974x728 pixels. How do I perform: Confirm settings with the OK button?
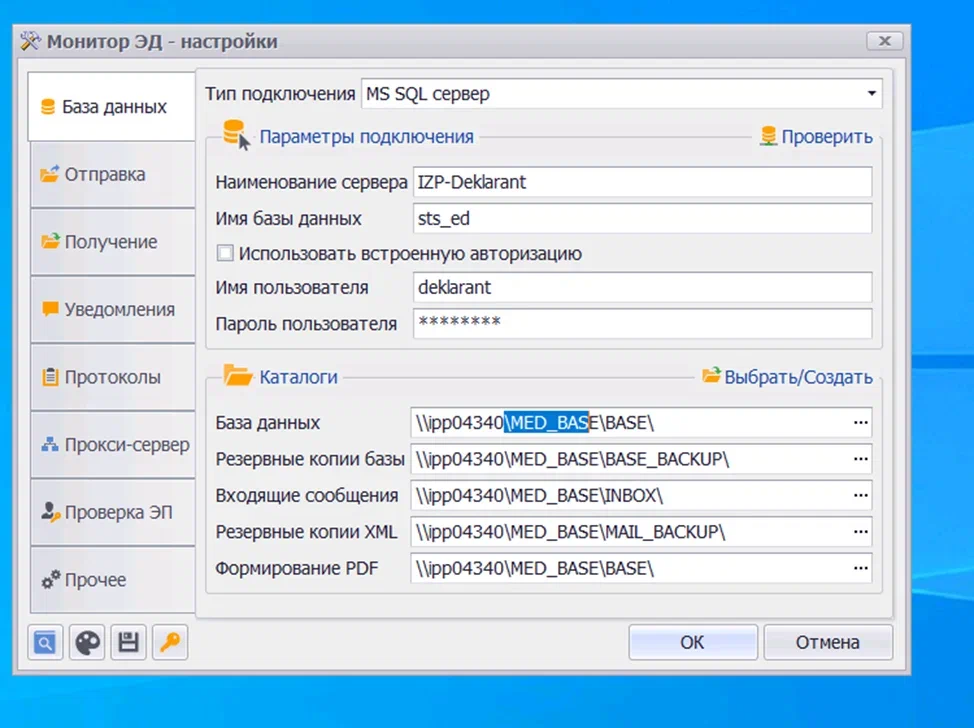click(x=693, y=642)
